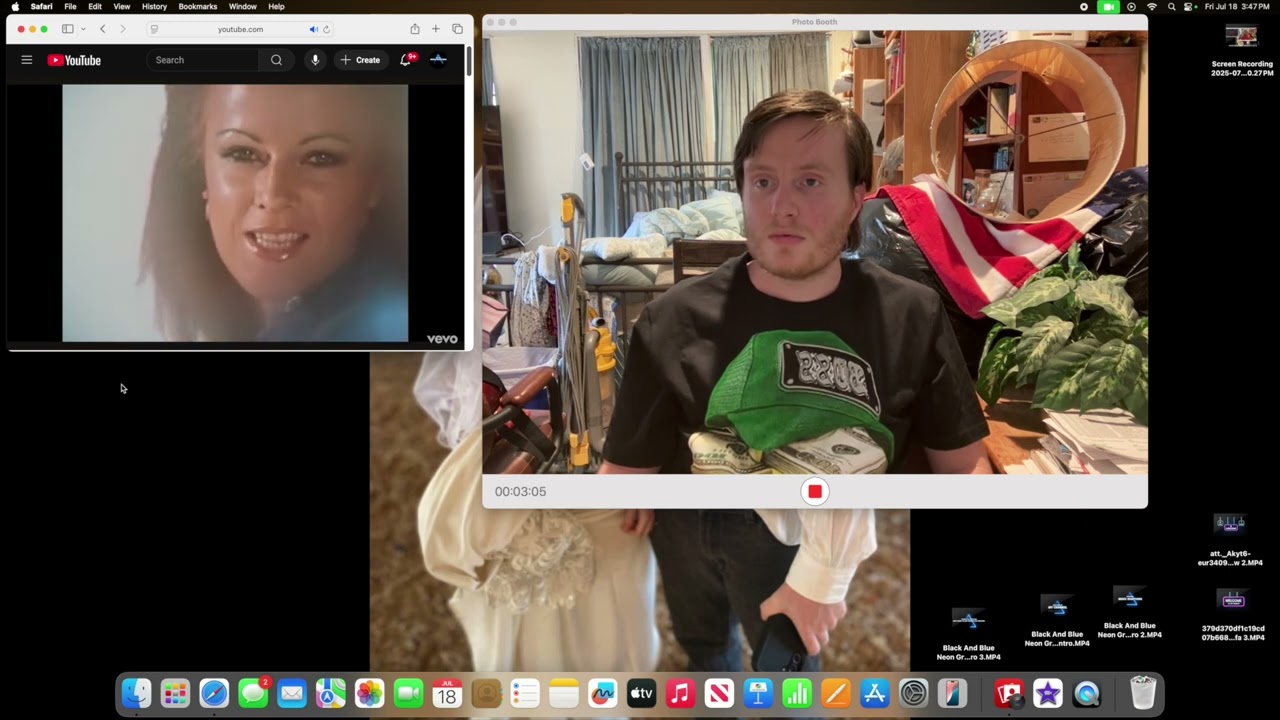Mute the tab audio in address bar

click(313, 29)
